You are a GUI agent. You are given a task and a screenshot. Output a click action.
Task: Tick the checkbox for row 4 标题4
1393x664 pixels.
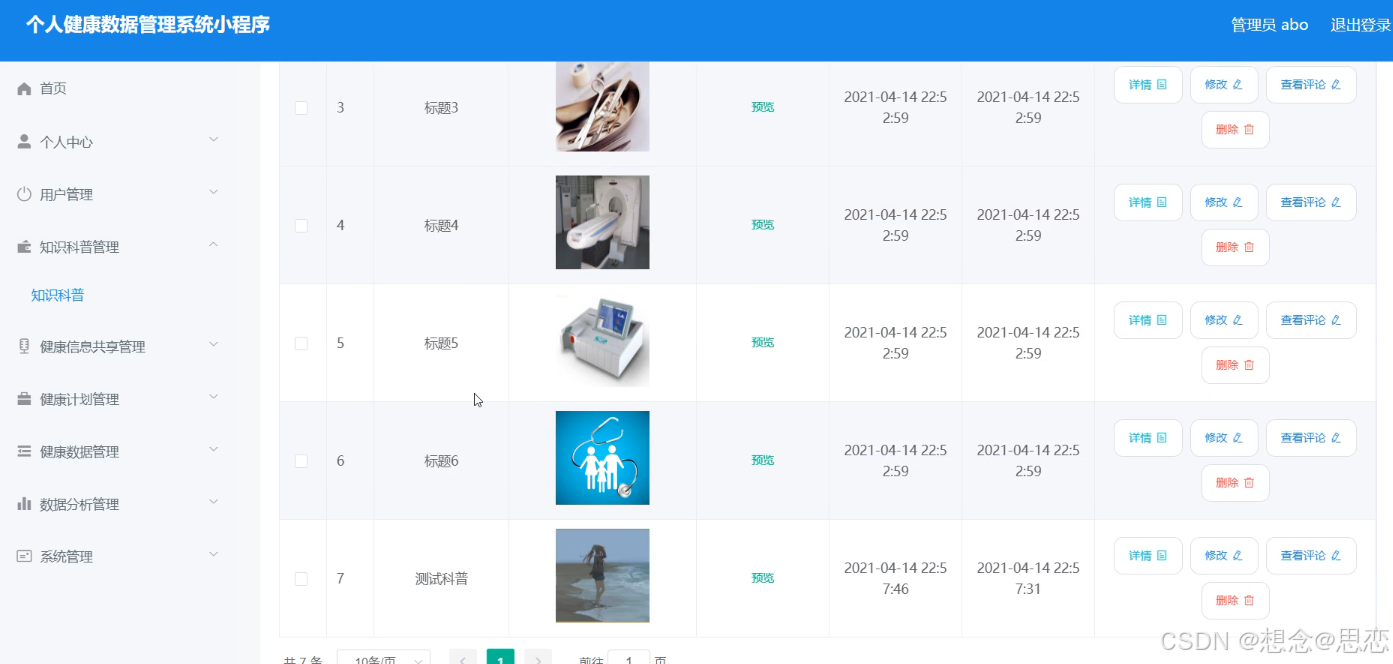[301, 226]
